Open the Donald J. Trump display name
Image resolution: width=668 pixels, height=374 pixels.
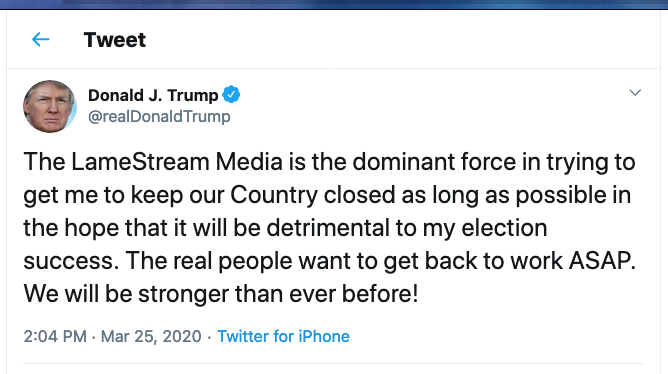coord(153,95)
